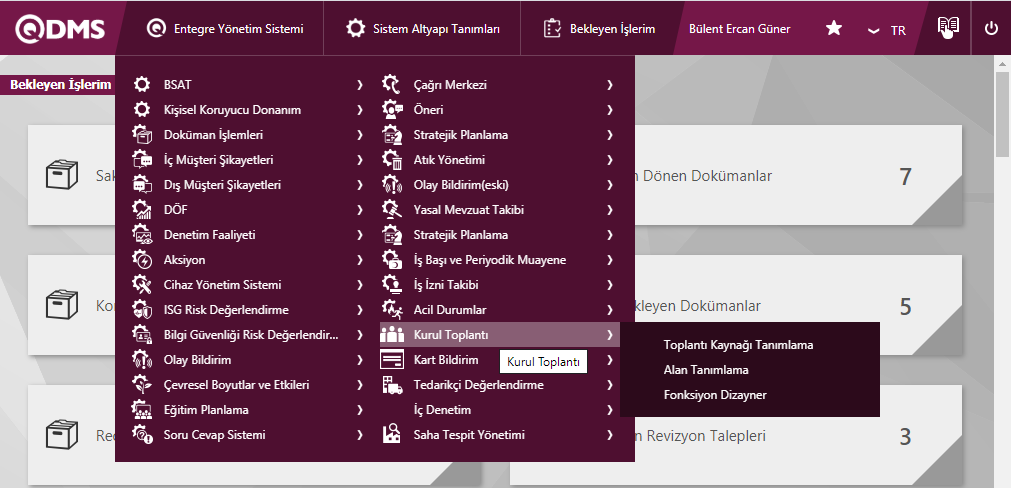Expand the İç Denetim submenu arrow
1011x488 pixels.
pyautogui.click(x=609, y=410)
